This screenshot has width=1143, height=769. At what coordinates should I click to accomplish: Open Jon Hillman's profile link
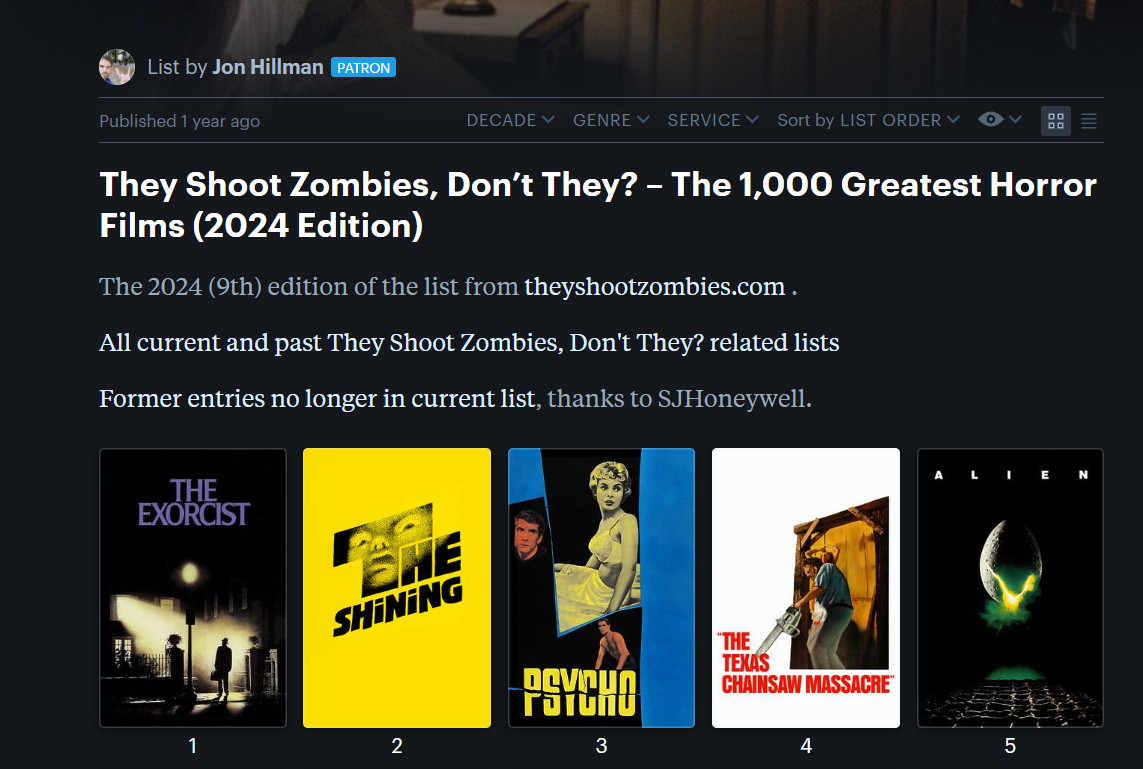(x=268, y=67)
